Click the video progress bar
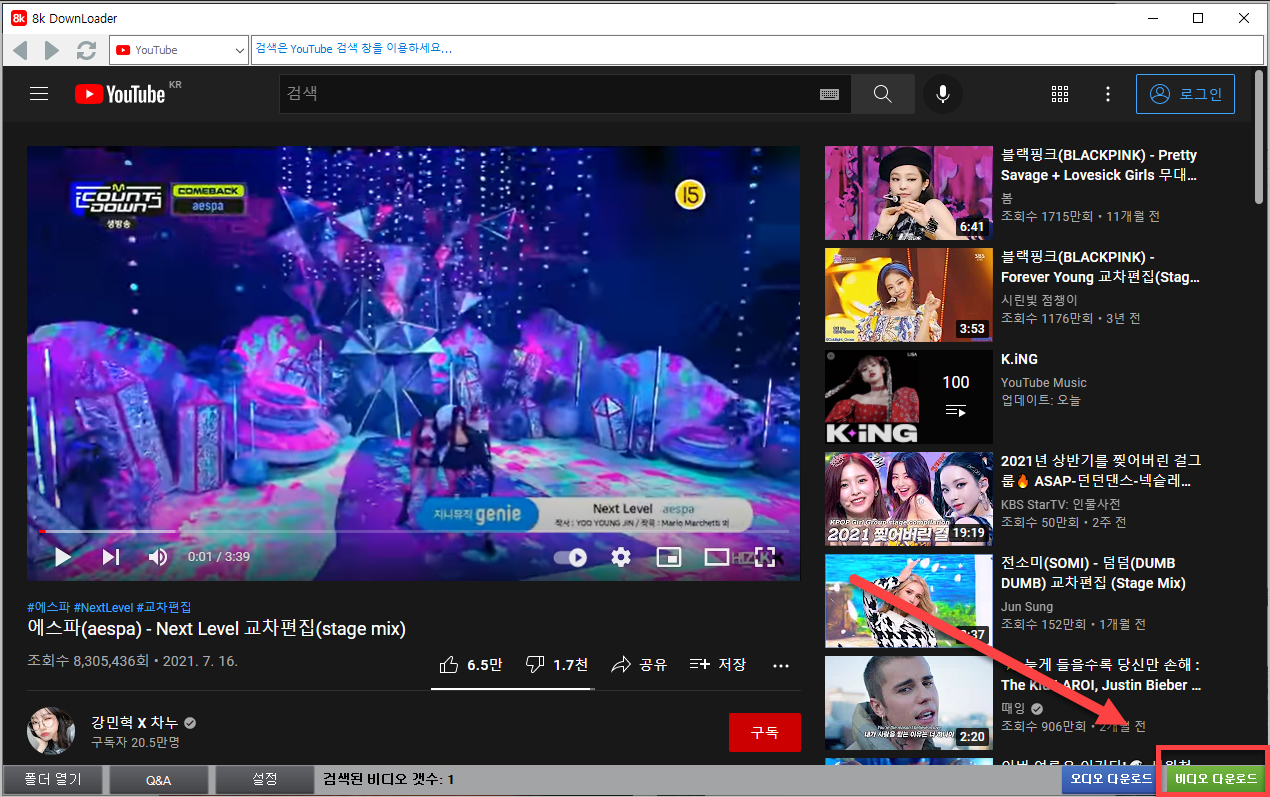 pos(413,531)
